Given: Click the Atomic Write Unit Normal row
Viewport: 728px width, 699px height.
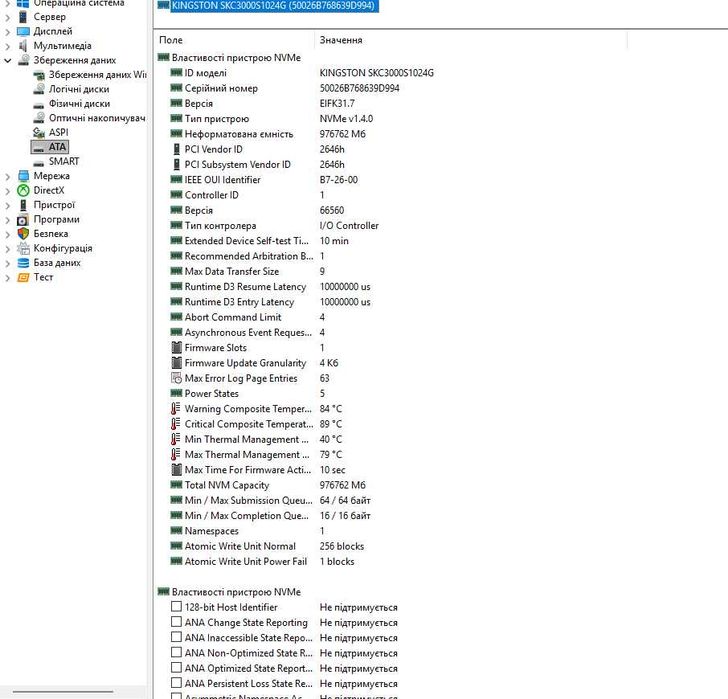Looking at the screenshot, I should point(267,546).
